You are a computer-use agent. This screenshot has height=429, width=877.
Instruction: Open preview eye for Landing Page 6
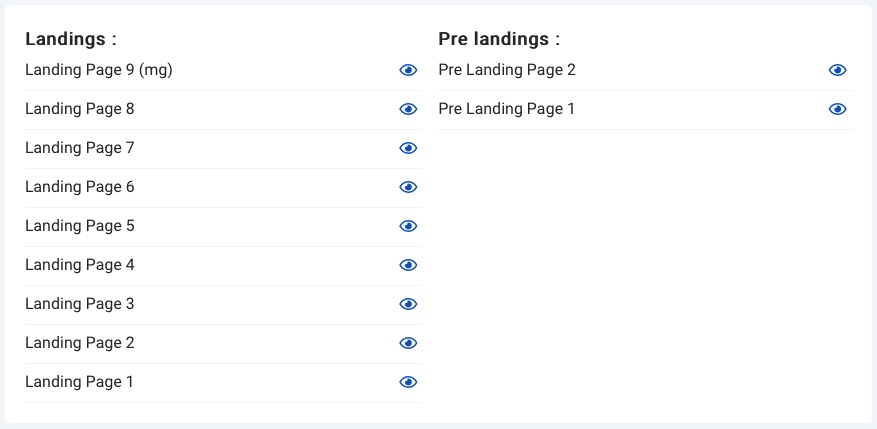(x=408, y=187)
